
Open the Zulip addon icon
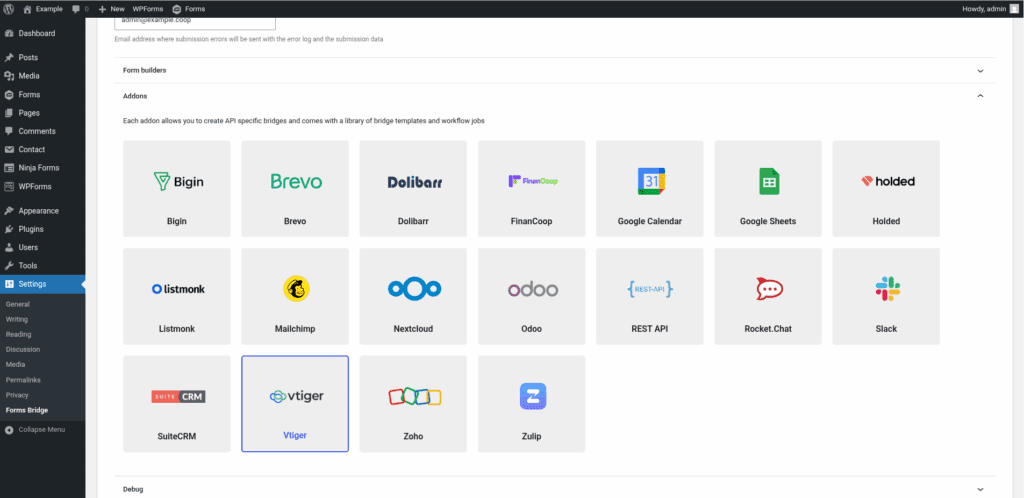(532, 396)
